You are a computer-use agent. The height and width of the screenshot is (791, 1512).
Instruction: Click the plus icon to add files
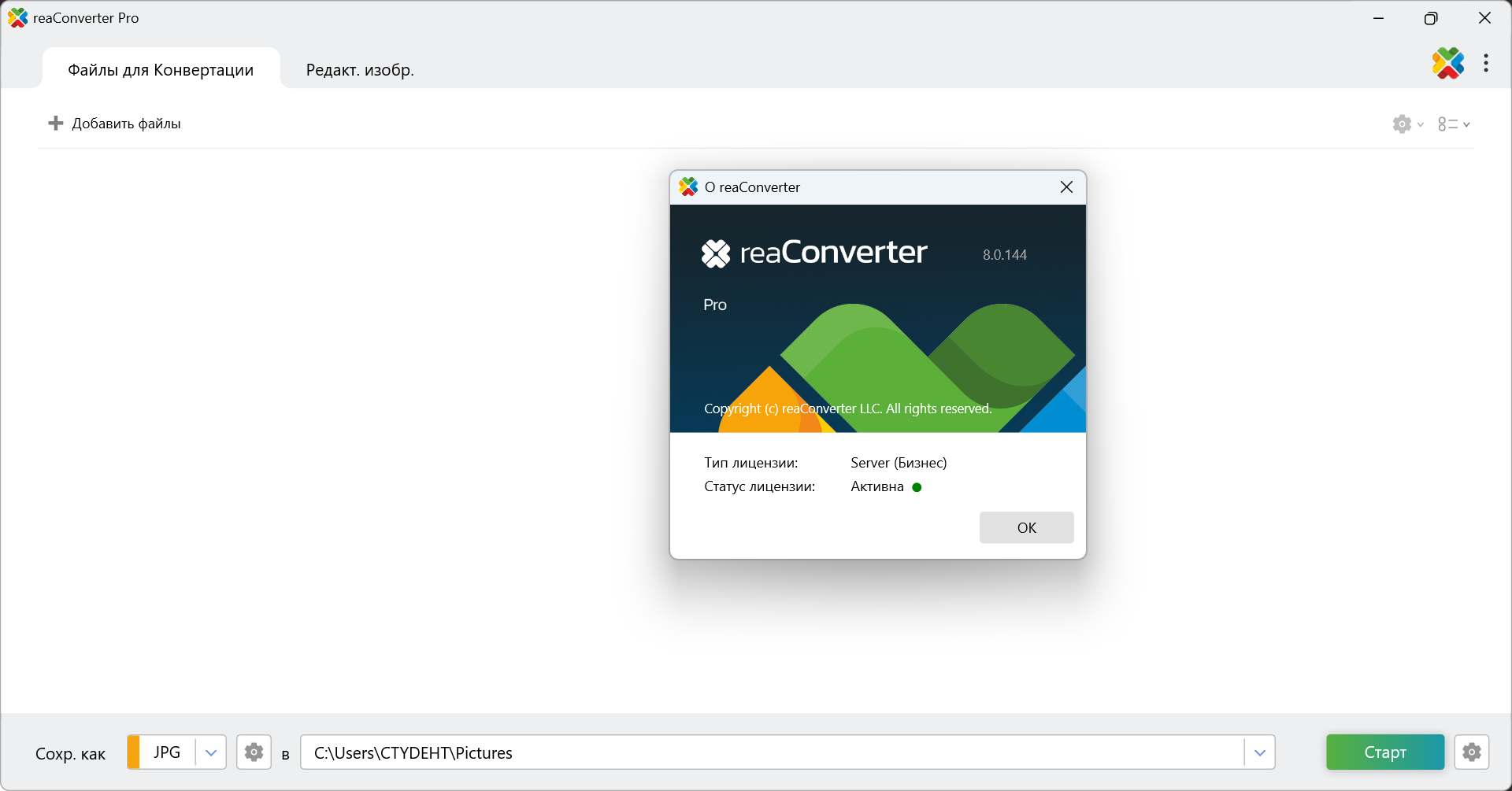click(x=55, y=124)
